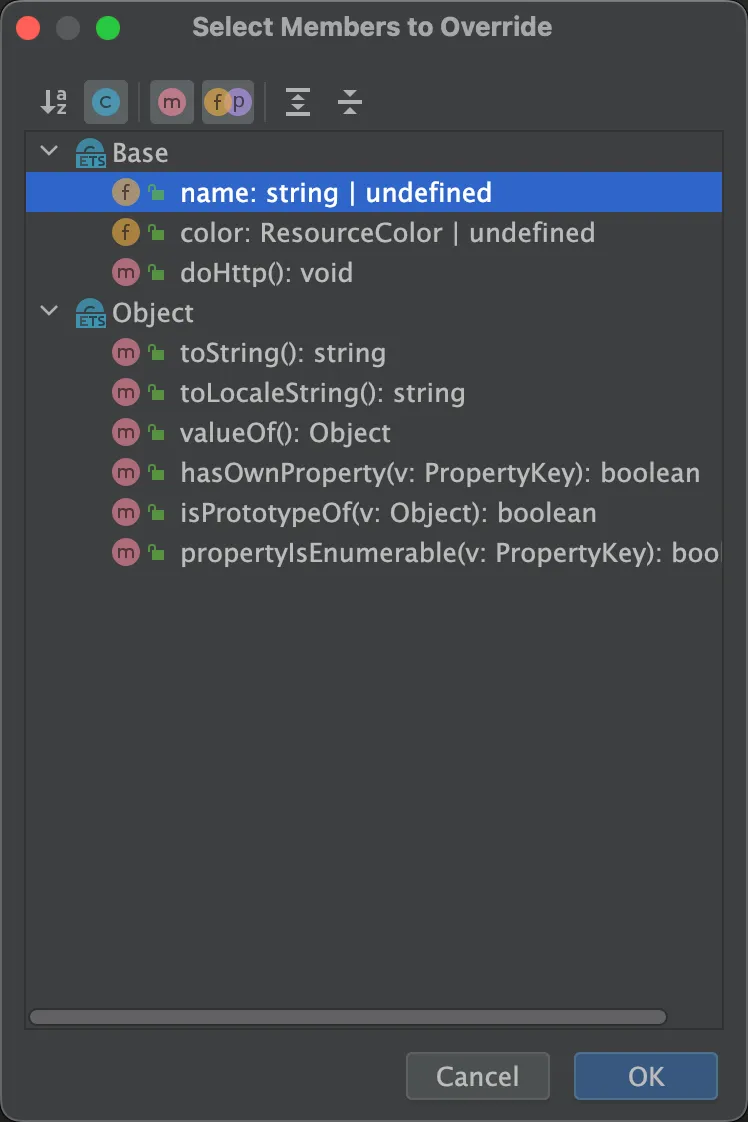Click field icon of color: ResourceColor

point(126,233)
